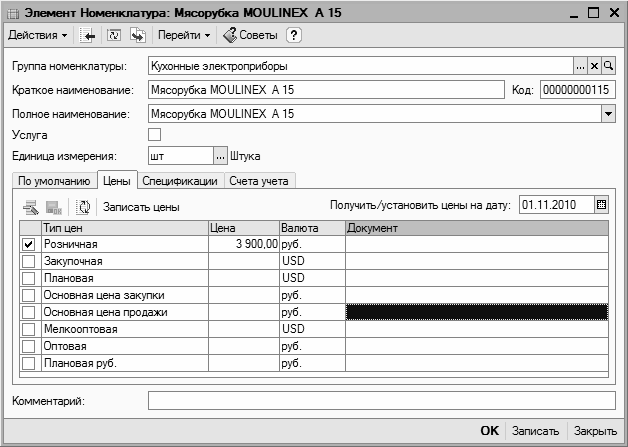The image size is (628, 447).
Task: Click the first icon in the prices toolbar
Action: (31, 207)
